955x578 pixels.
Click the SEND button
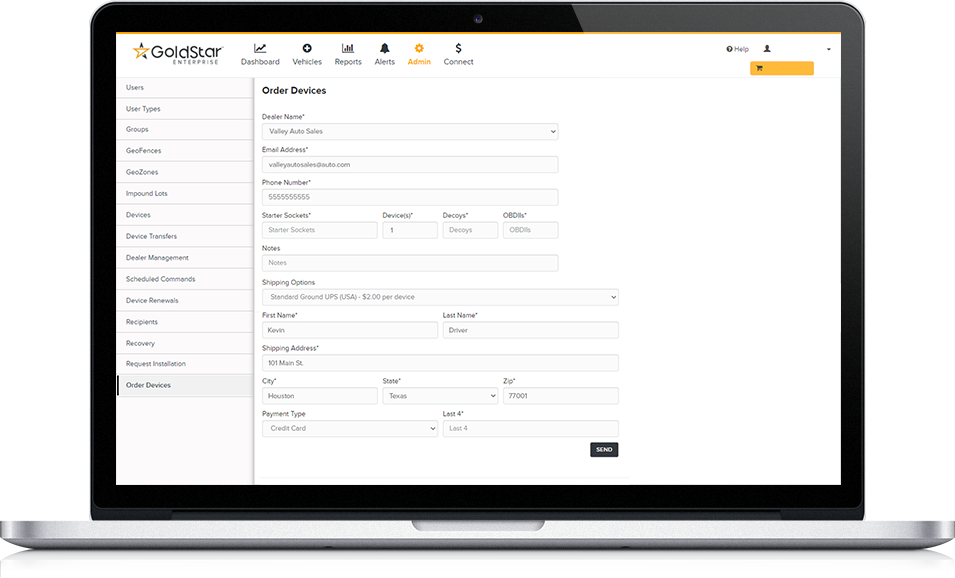tap(604, 449)
